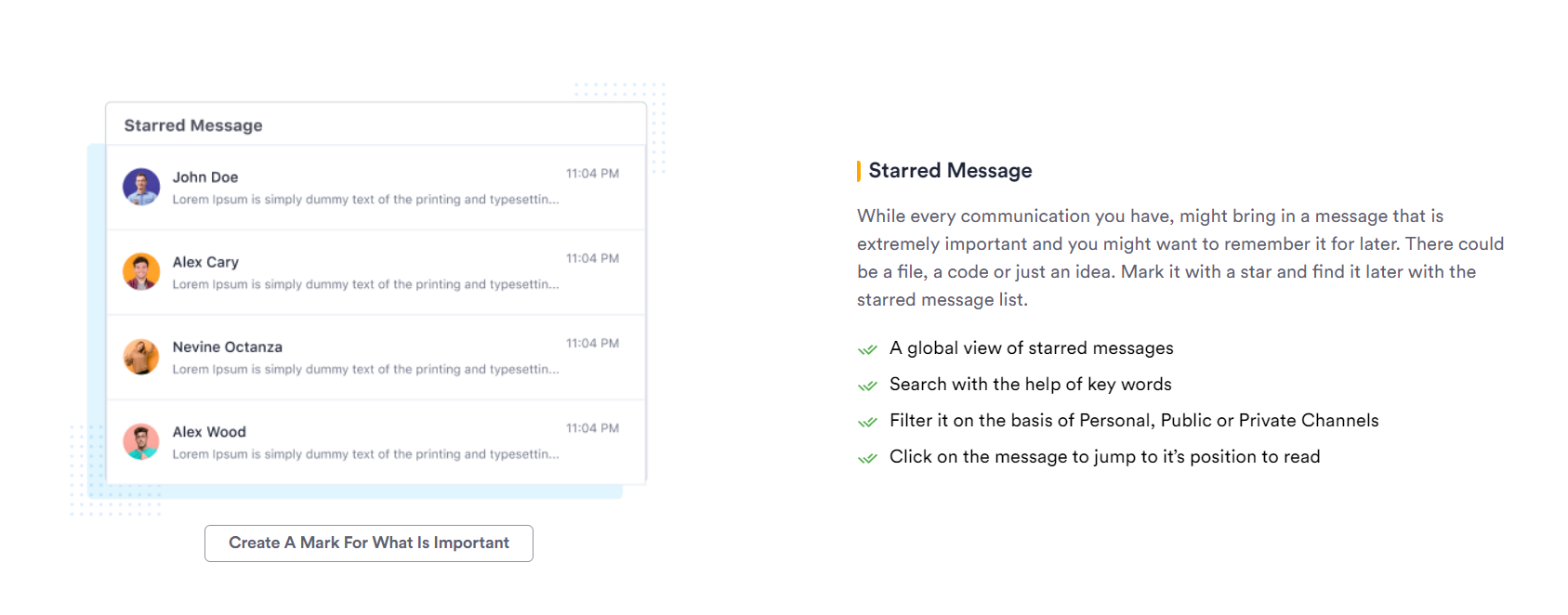Click 11:04 PM timestamp on Alex Wood row
This screenshot has height=615, width=1568.
[592, 428]
